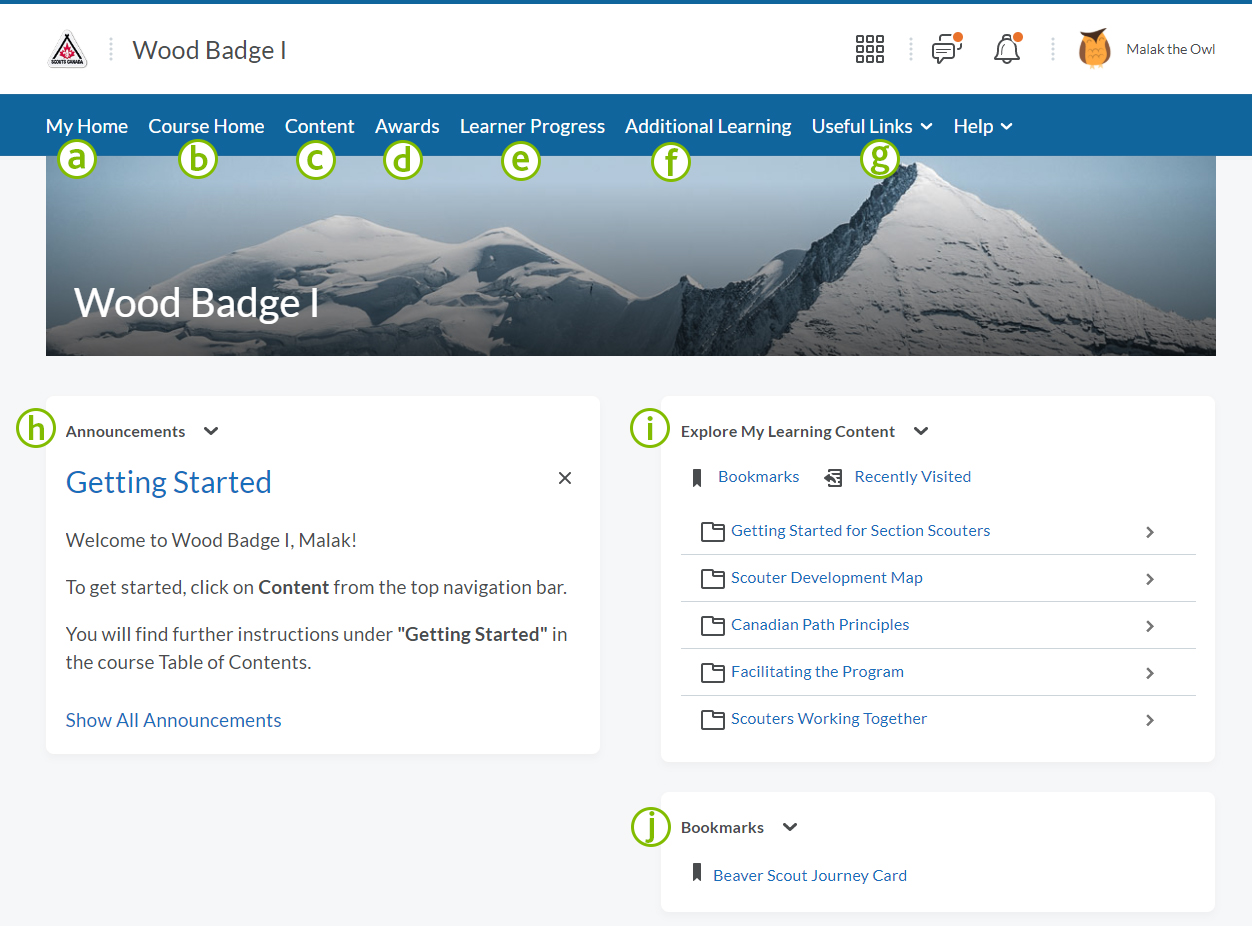
Task: Expand Scouters Working Together module arrow
Action: click(x=1149, y=720)
